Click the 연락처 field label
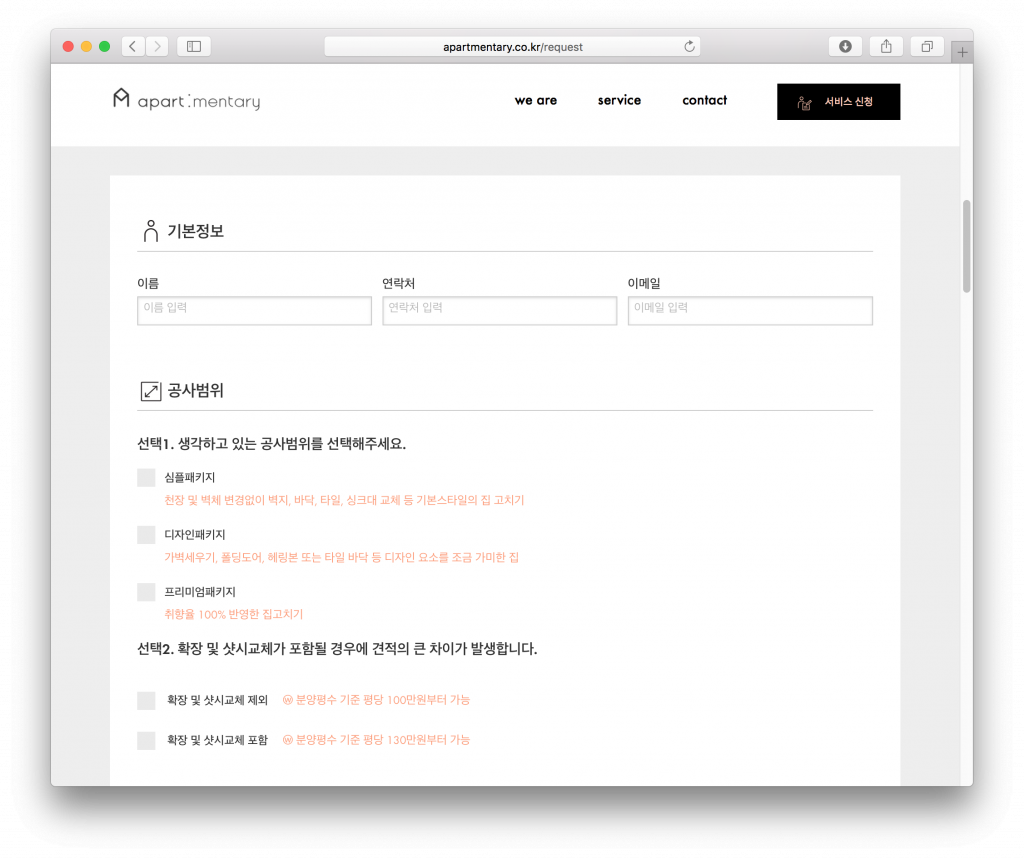 398,284
